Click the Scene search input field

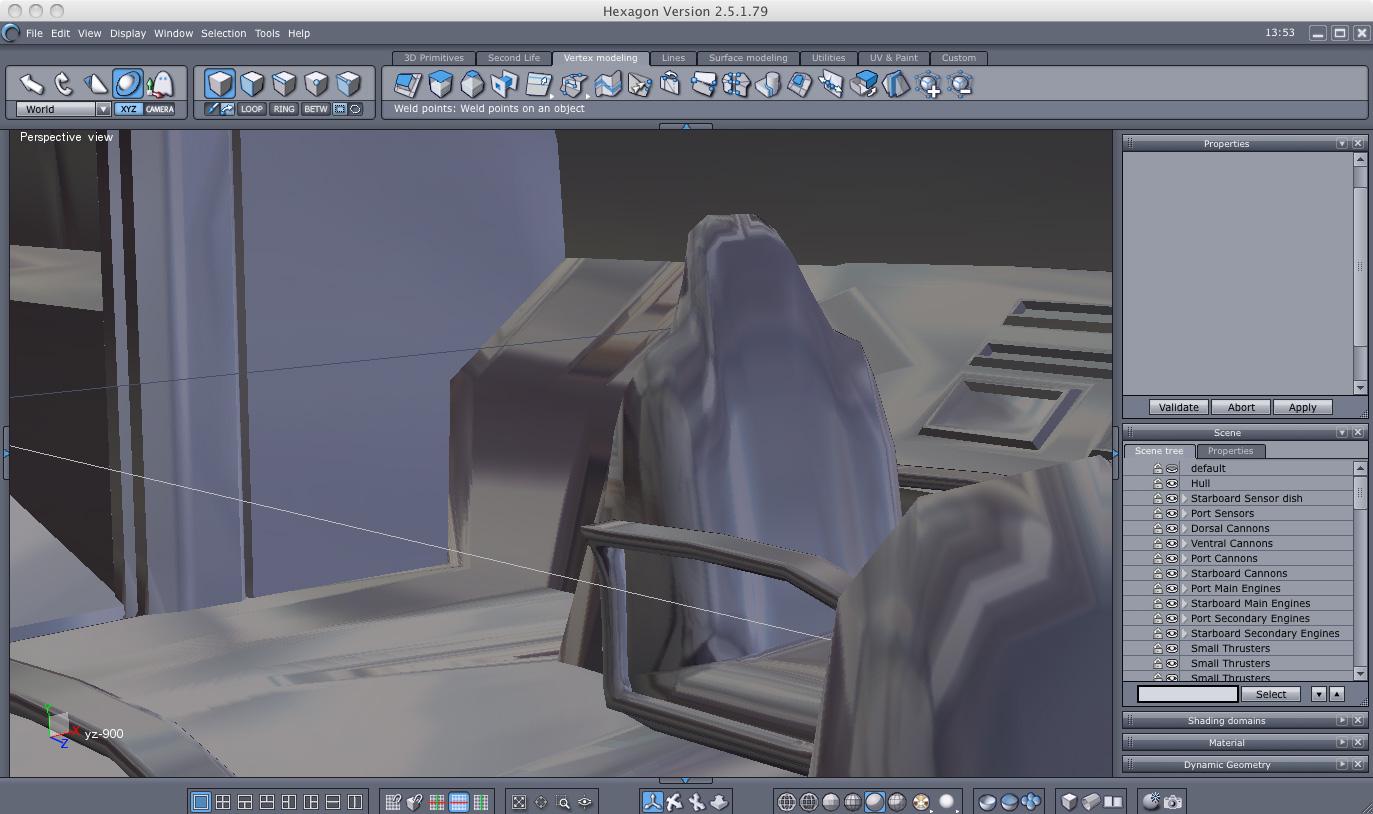(x=1188, y=694)
